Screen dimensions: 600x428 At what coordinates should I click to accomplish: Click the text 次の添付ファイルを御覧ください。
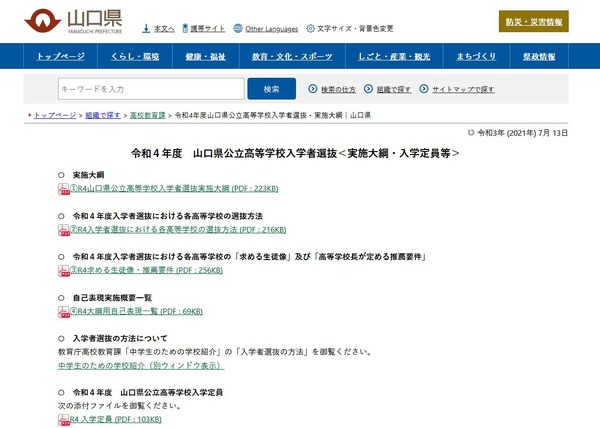(x=120, y=405)
